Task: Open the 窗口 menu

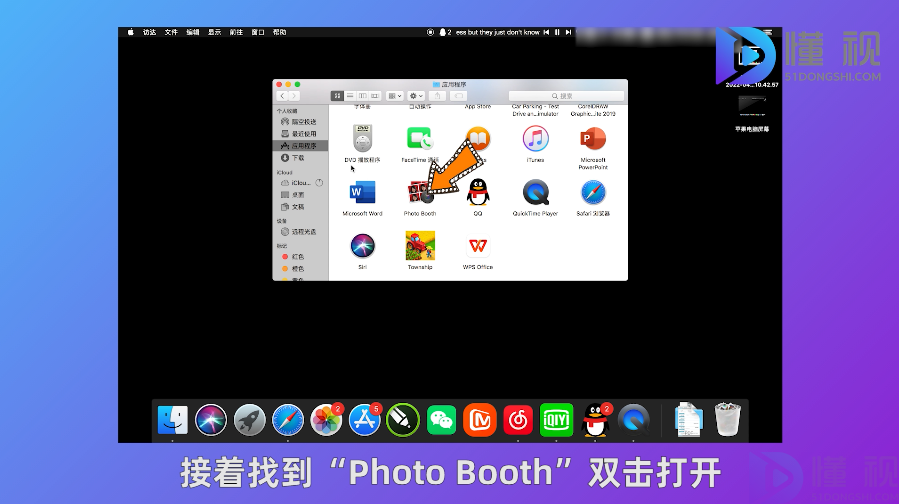Action: 258,32
